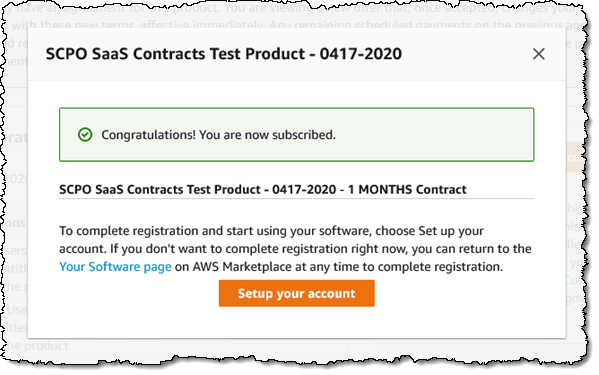
Task: Click the registration instructions paragraph
Action: click(x=295, y=249)
